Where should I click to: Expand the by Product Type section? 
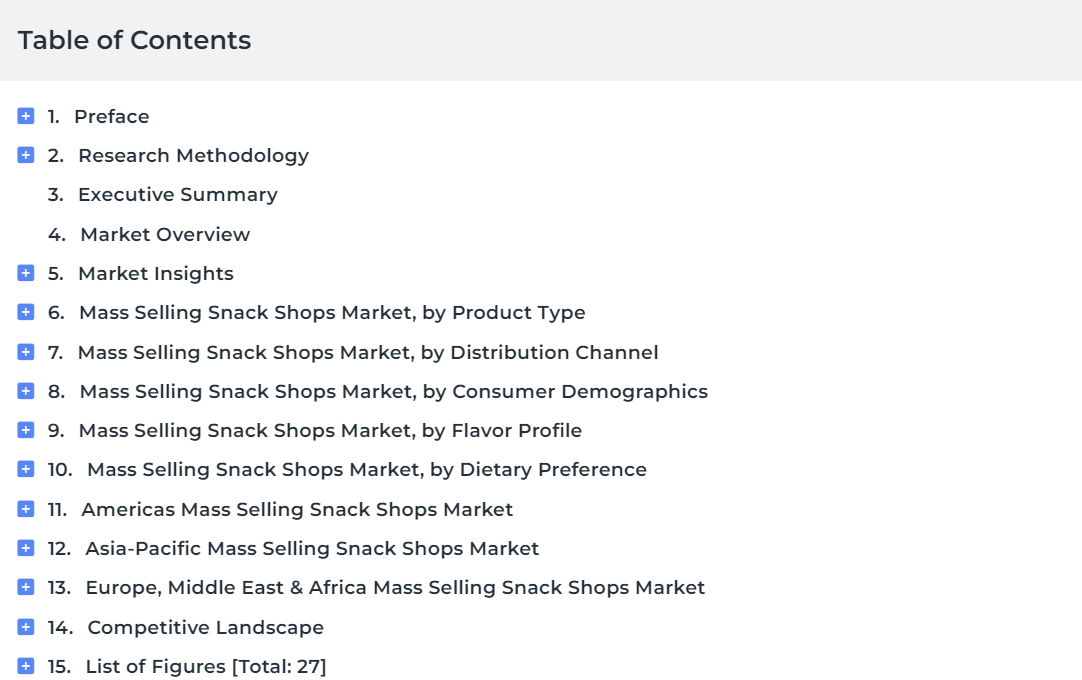pos(26,312)
